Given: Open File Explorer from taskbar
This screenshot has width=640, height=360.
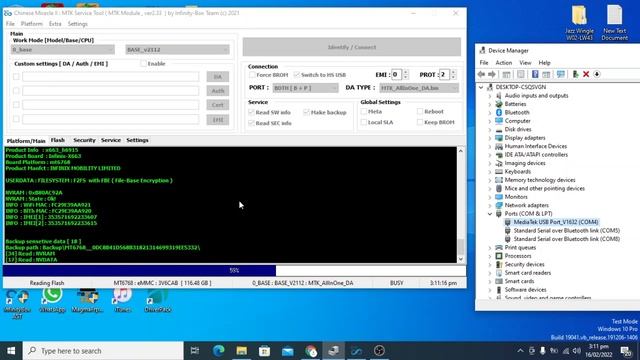Looking at the screenshot, I should point(242,351).
